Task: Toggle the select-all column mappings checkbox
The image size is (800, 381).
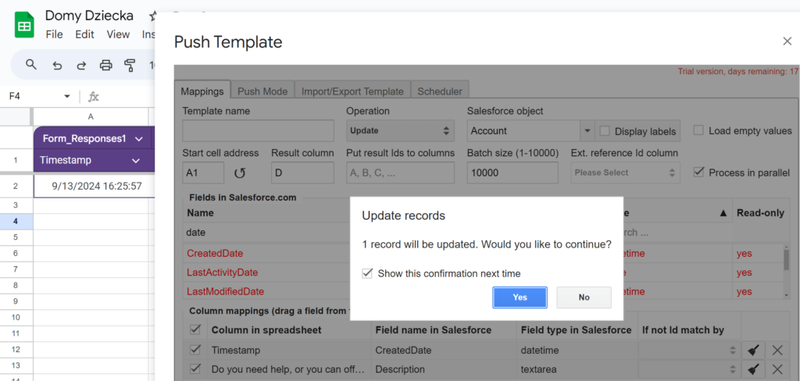Action: [x=195, y=330]
